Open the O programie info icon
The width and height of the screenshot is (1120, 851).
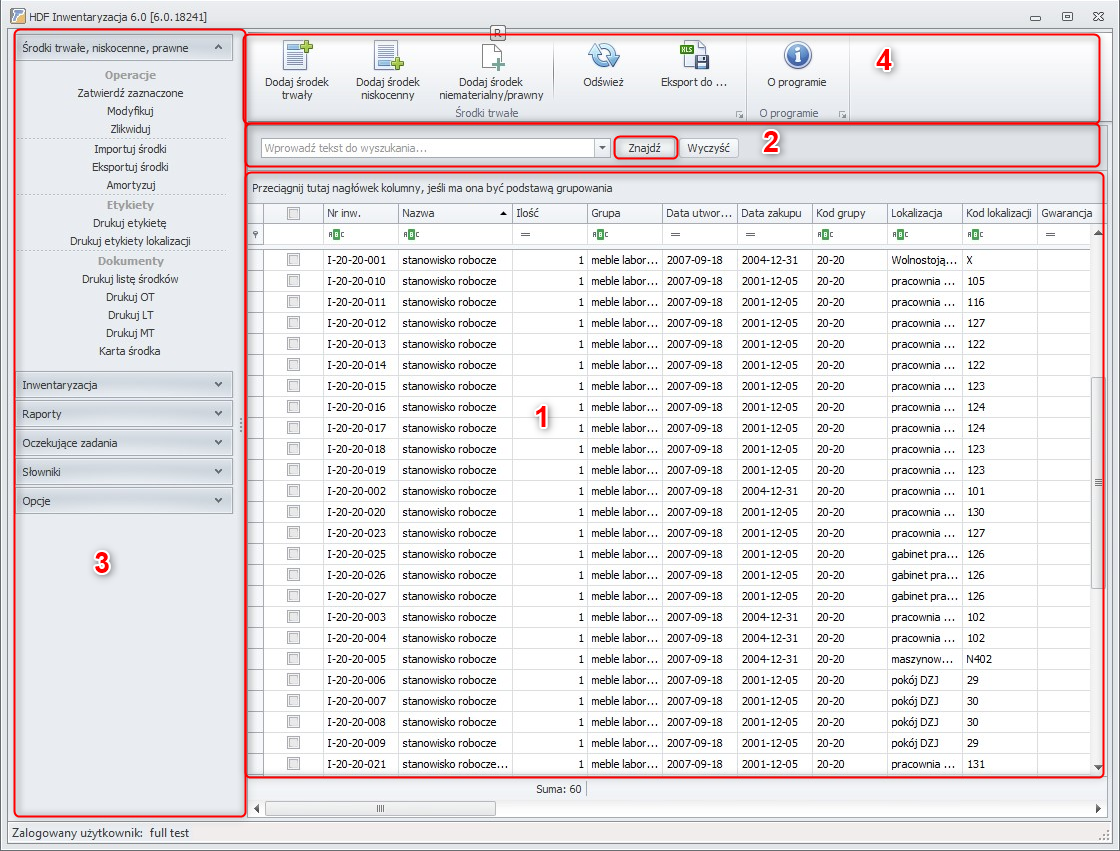[x=797, y=56]
